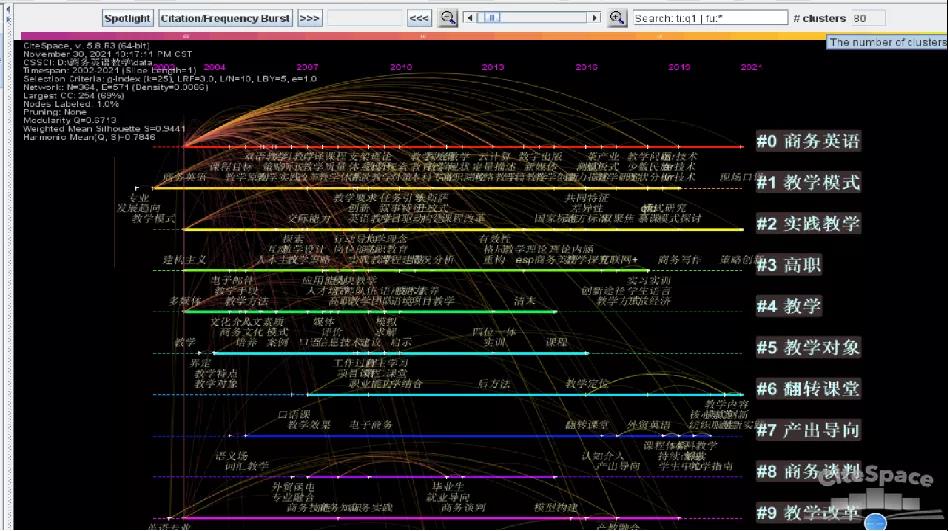Toggle Citation/Frequency Burst display

tap(225, 18)
